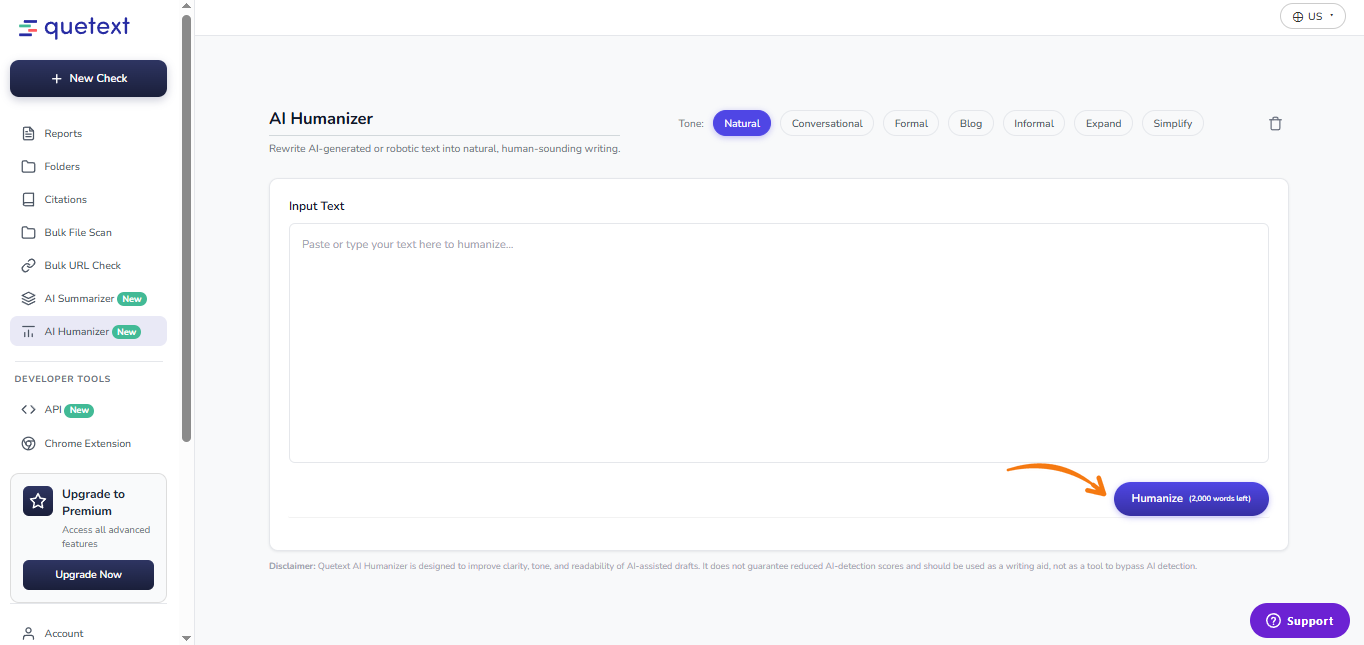Select the Expand tone option

(x=1104, y=124)
